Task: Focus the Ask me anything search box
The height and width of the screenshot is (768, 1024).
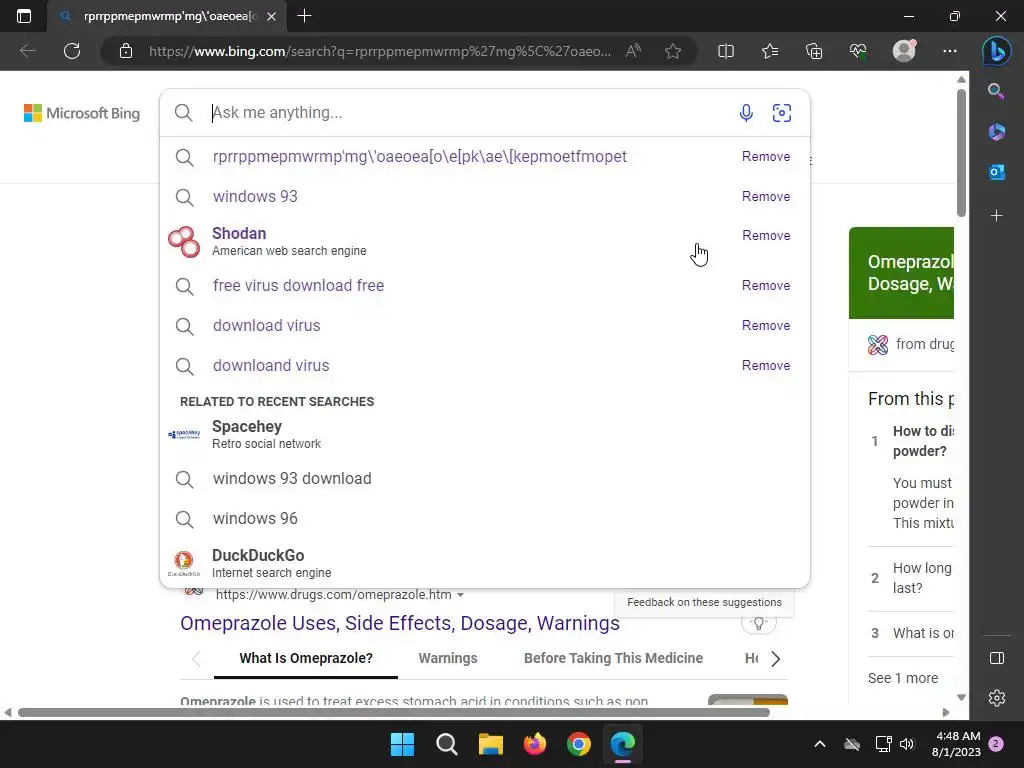Action: (470, 112)
